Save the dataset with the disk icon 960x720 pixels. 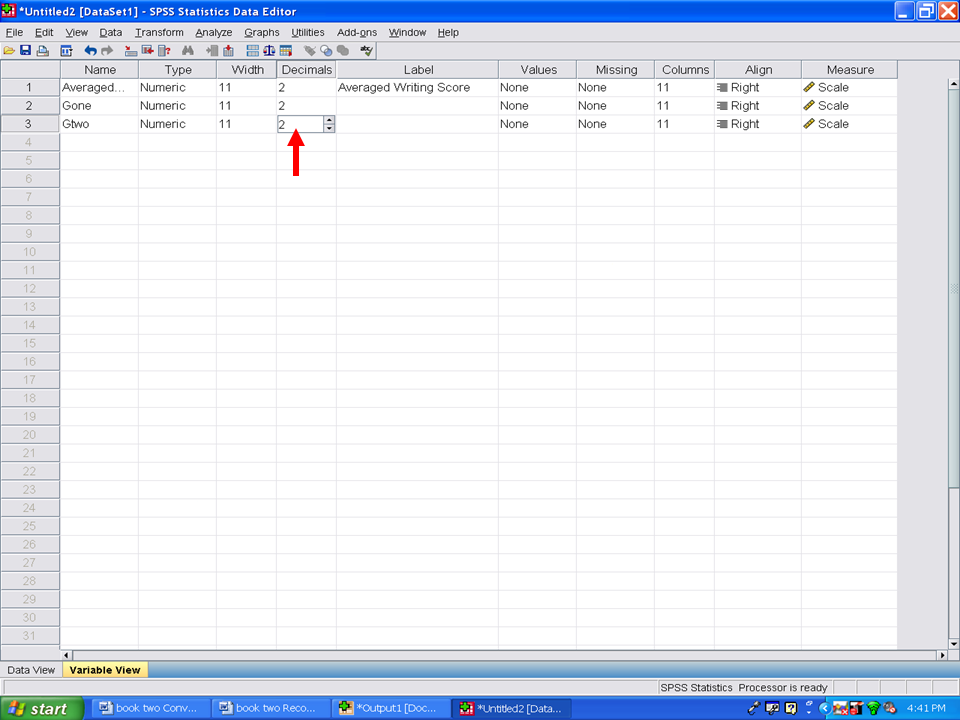(x=25, y=50)
